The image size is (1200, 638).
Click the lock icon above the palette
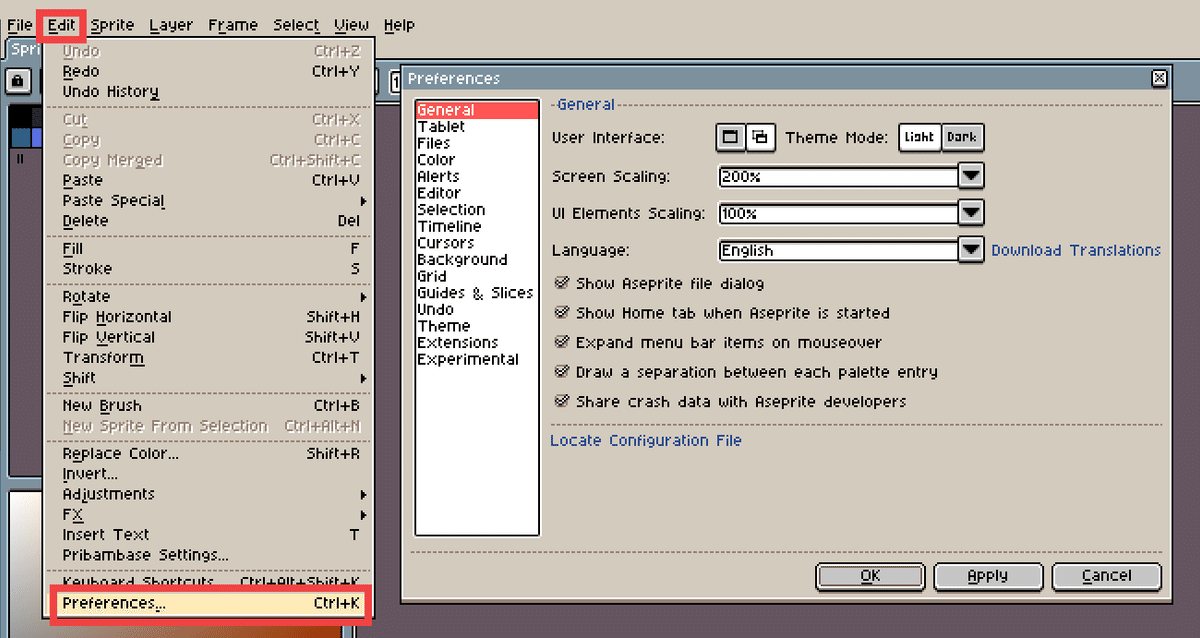pos(19,81)
